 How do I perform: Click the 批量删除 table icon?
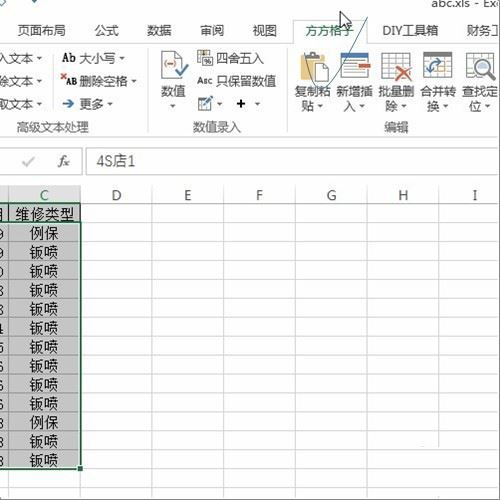(x=397, y=67)
